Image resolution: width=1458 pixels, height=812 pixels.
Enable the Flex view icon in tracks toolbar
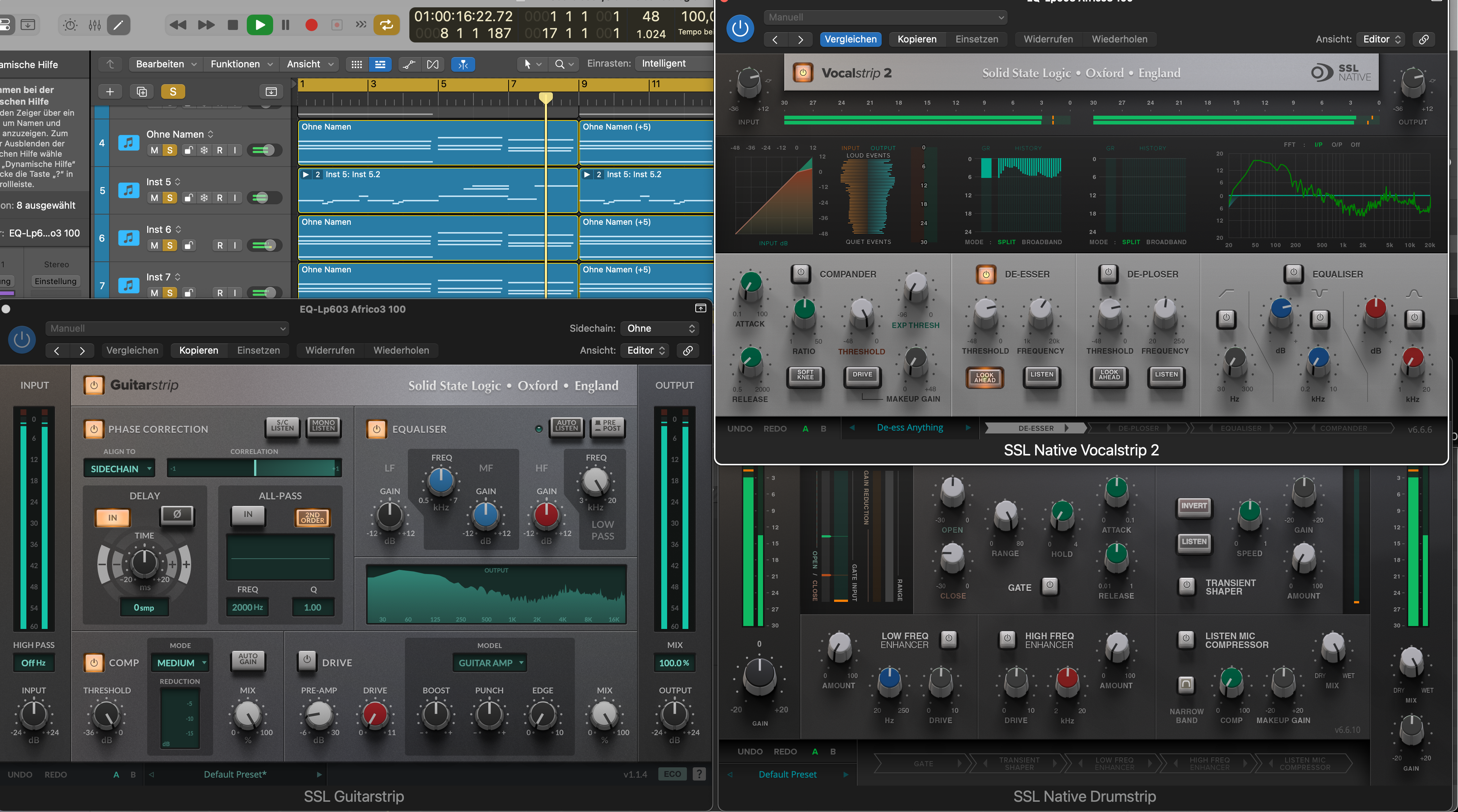click(432, 64)
